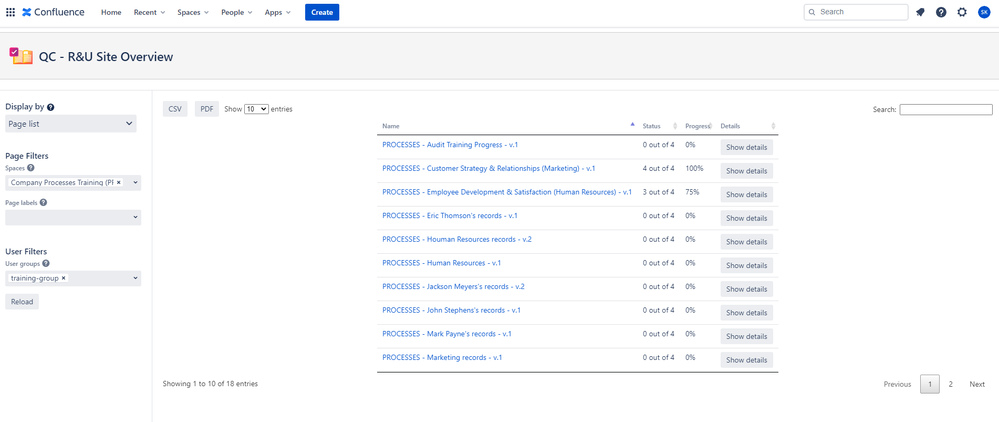999x422 pixels.
Task: Open the Apps menu
Action: [277, 12]
